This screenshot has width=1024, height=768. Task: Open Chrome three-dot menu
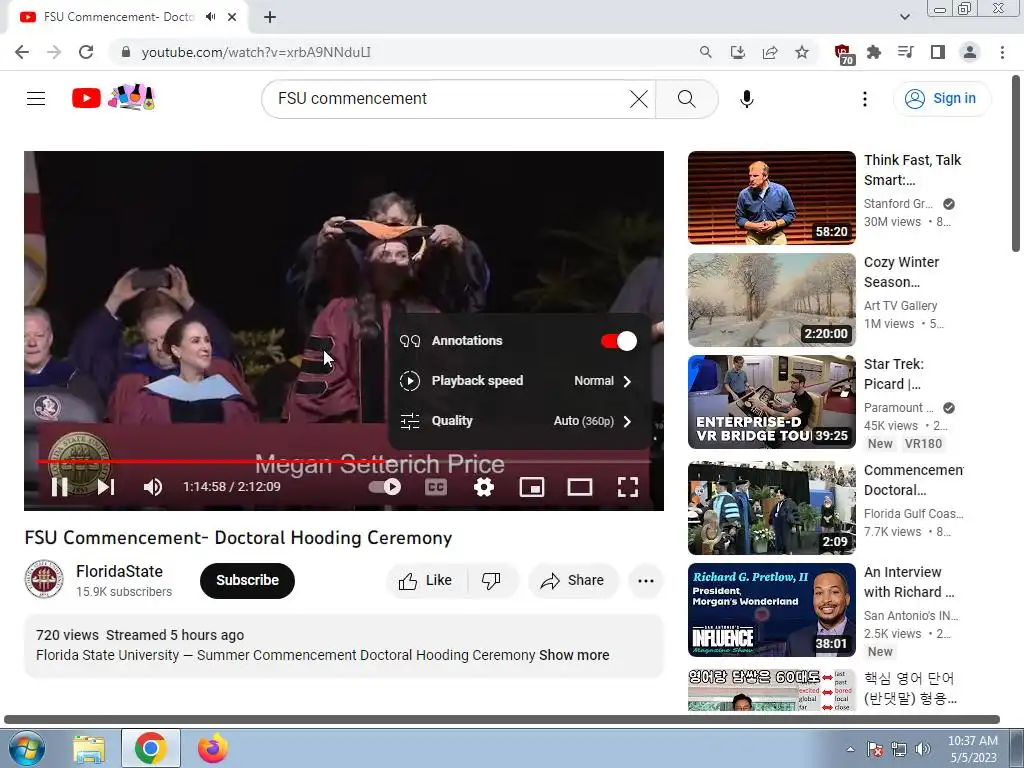click(x=1002, y=52)
